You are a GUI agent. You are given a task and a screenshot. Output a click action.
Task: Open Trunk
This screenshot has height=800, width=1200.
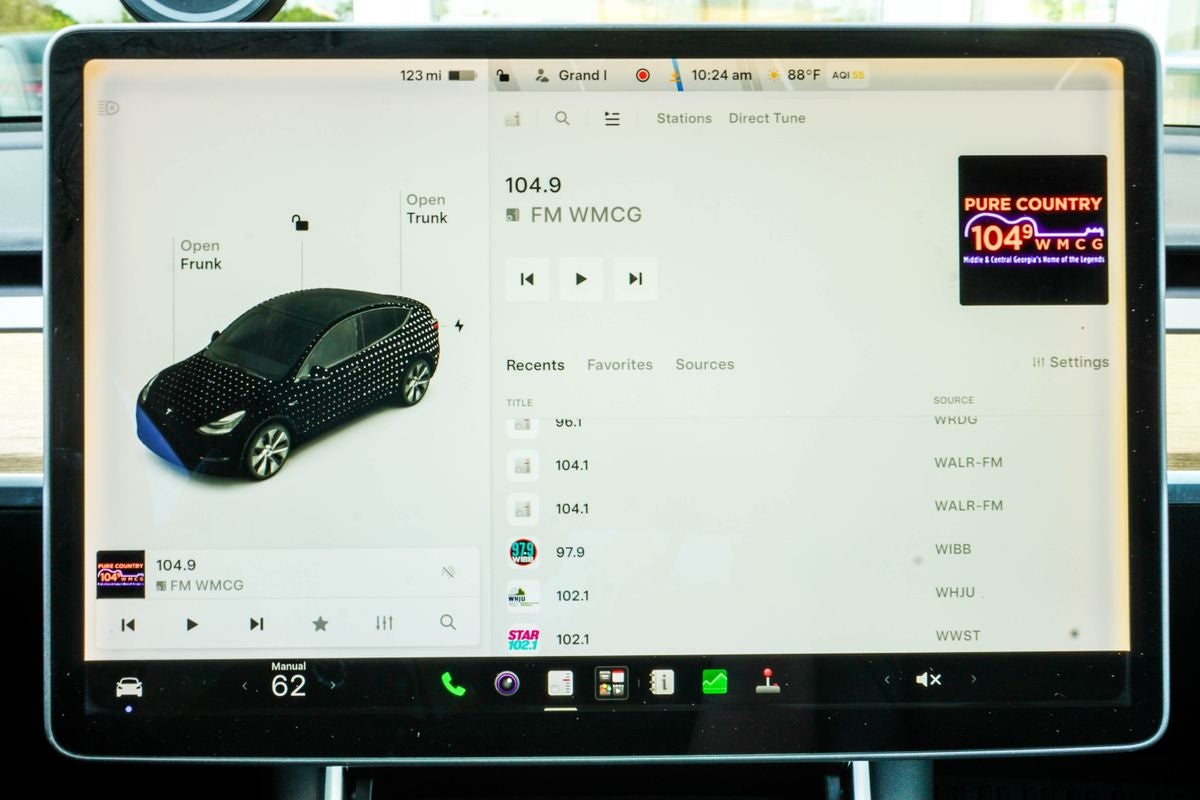426,209
